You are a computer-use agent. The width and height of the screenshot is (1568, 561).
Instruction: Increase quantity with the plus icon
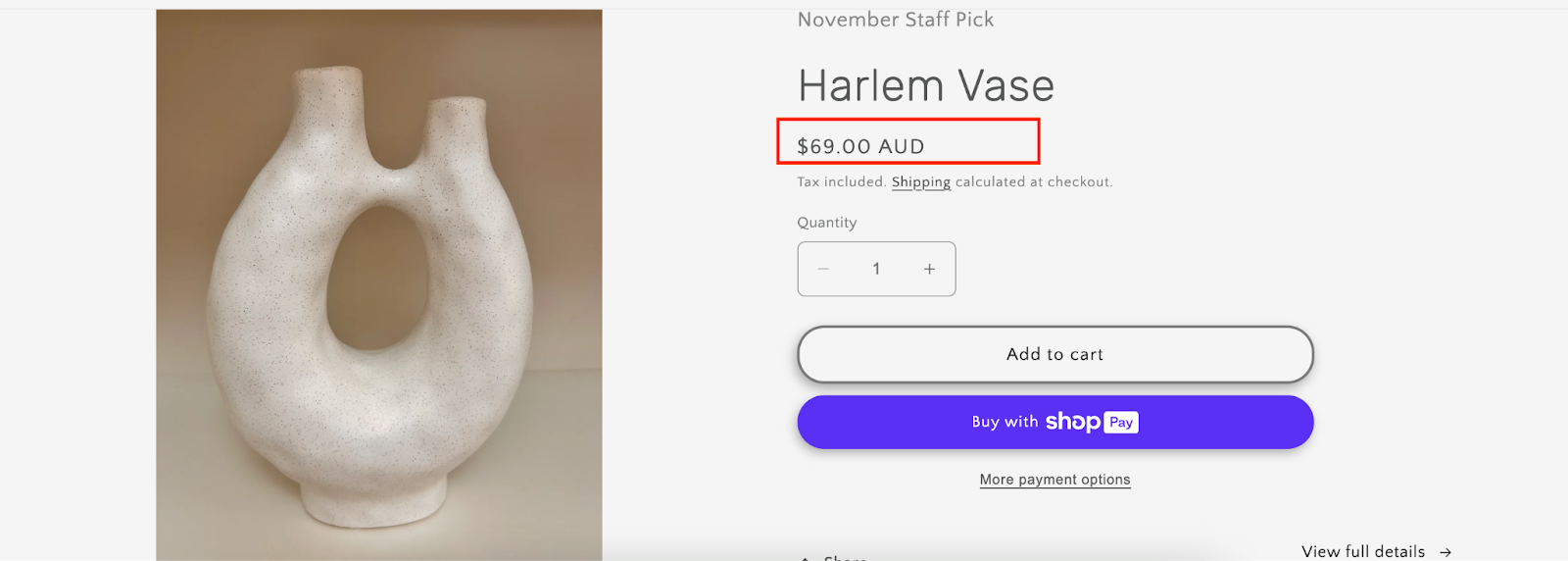click(x=929, y=269)
